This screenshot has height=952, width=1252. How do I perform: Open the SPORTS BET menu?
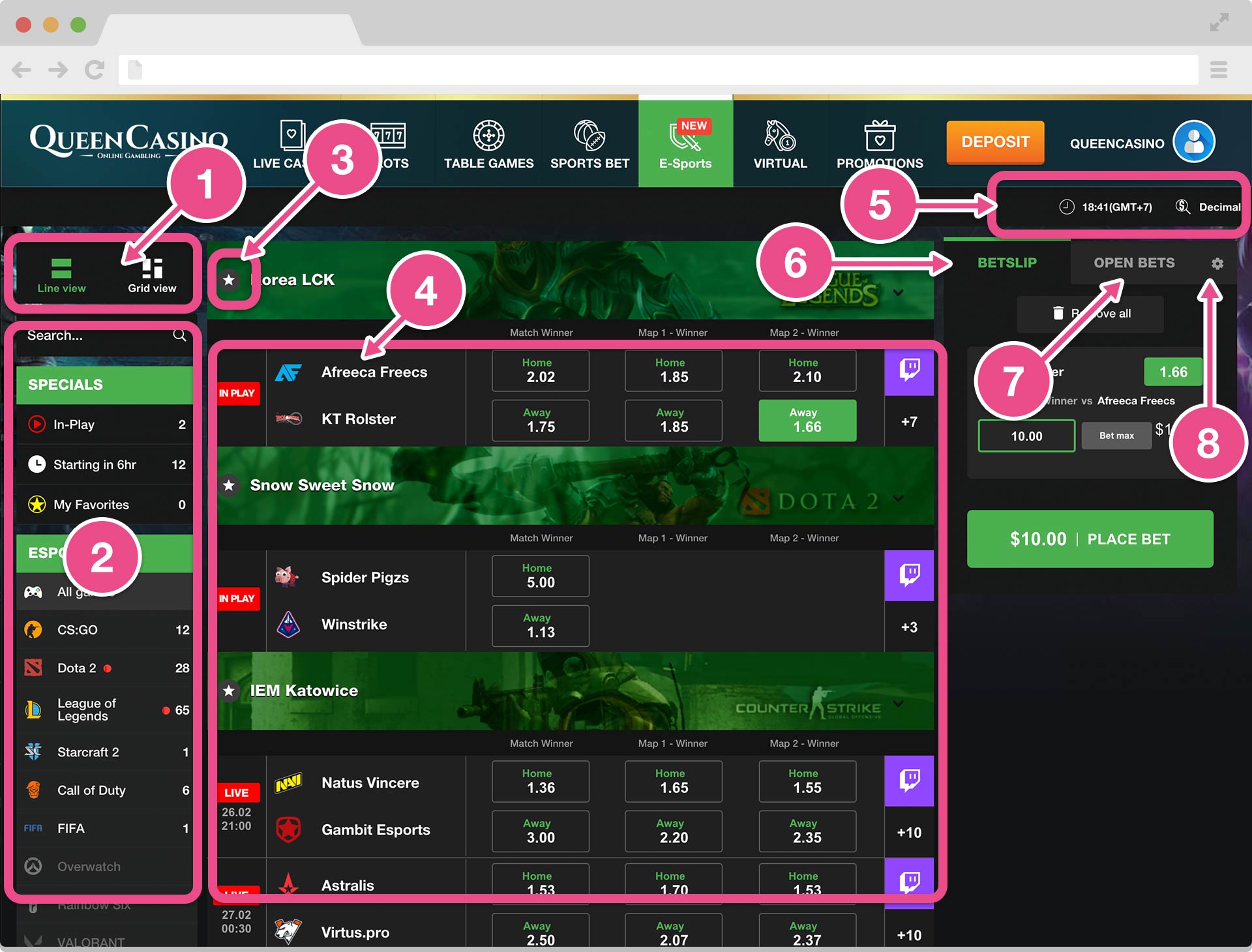click(589, 145)
